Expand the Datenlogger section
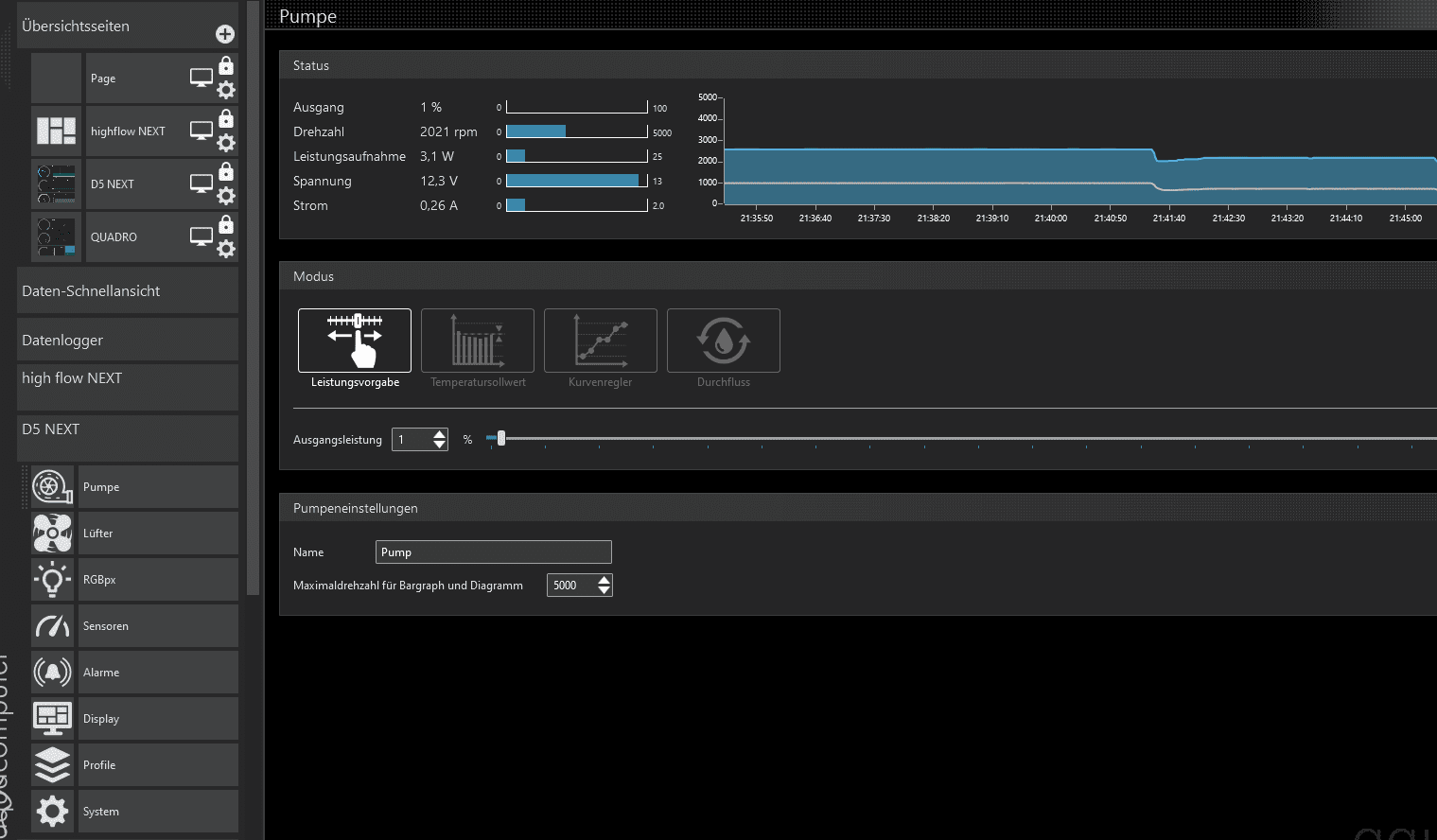The image size is (1437, 840). [128, 340]
